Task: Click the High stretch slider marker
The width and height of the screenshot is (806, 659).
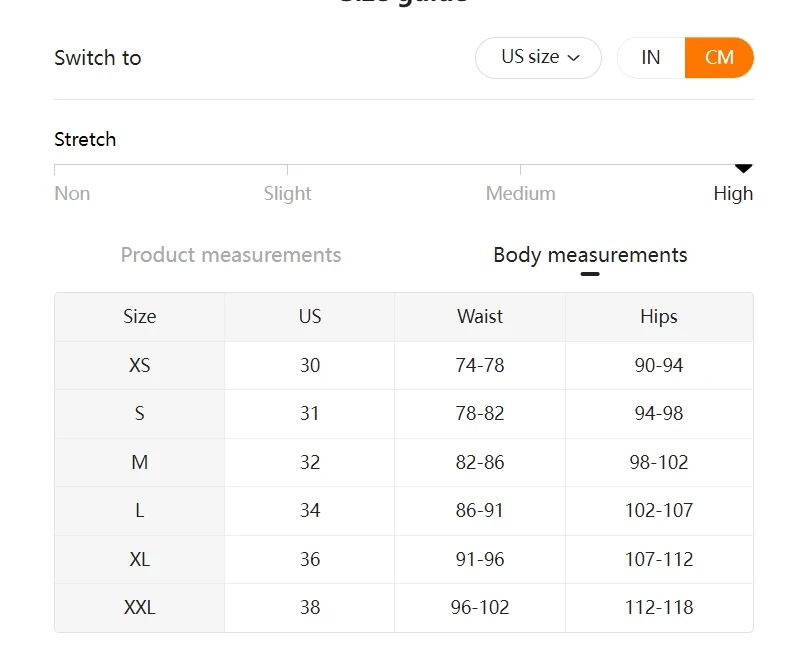Action: point(743,168)
